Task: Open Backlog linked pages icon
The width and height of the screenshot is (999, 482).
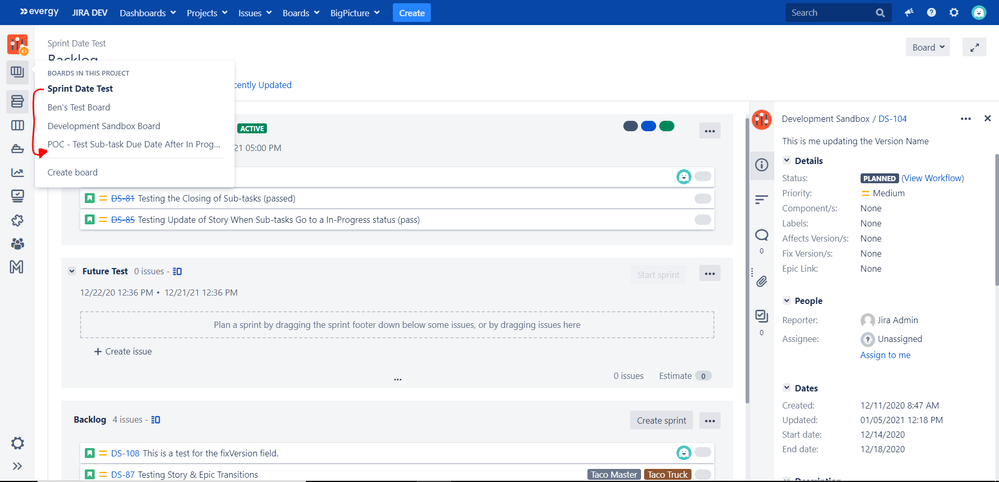Action: coord(156,420)
